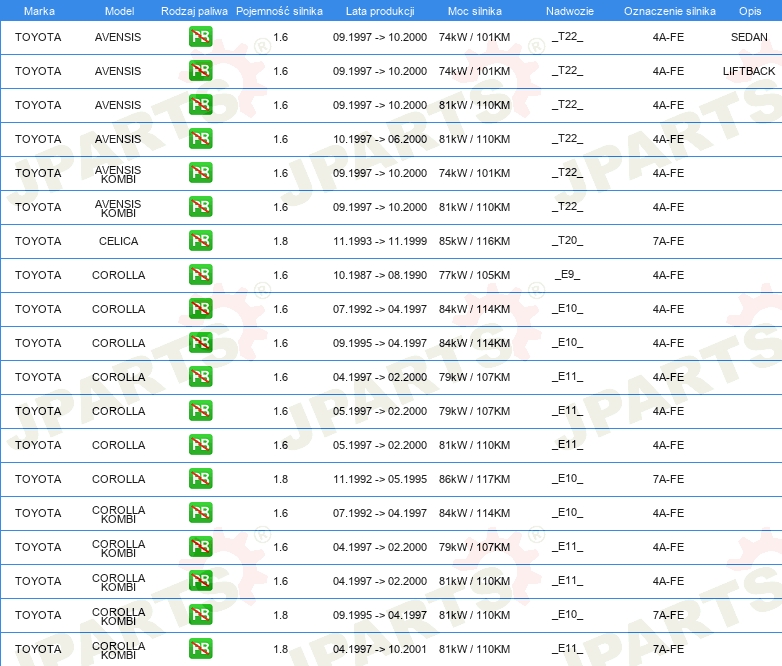Screen dimensions: 782x666
Task: Click fuel icon for Corolla Kombi 79kW/107KM row
Action: (x=200, y=546)
